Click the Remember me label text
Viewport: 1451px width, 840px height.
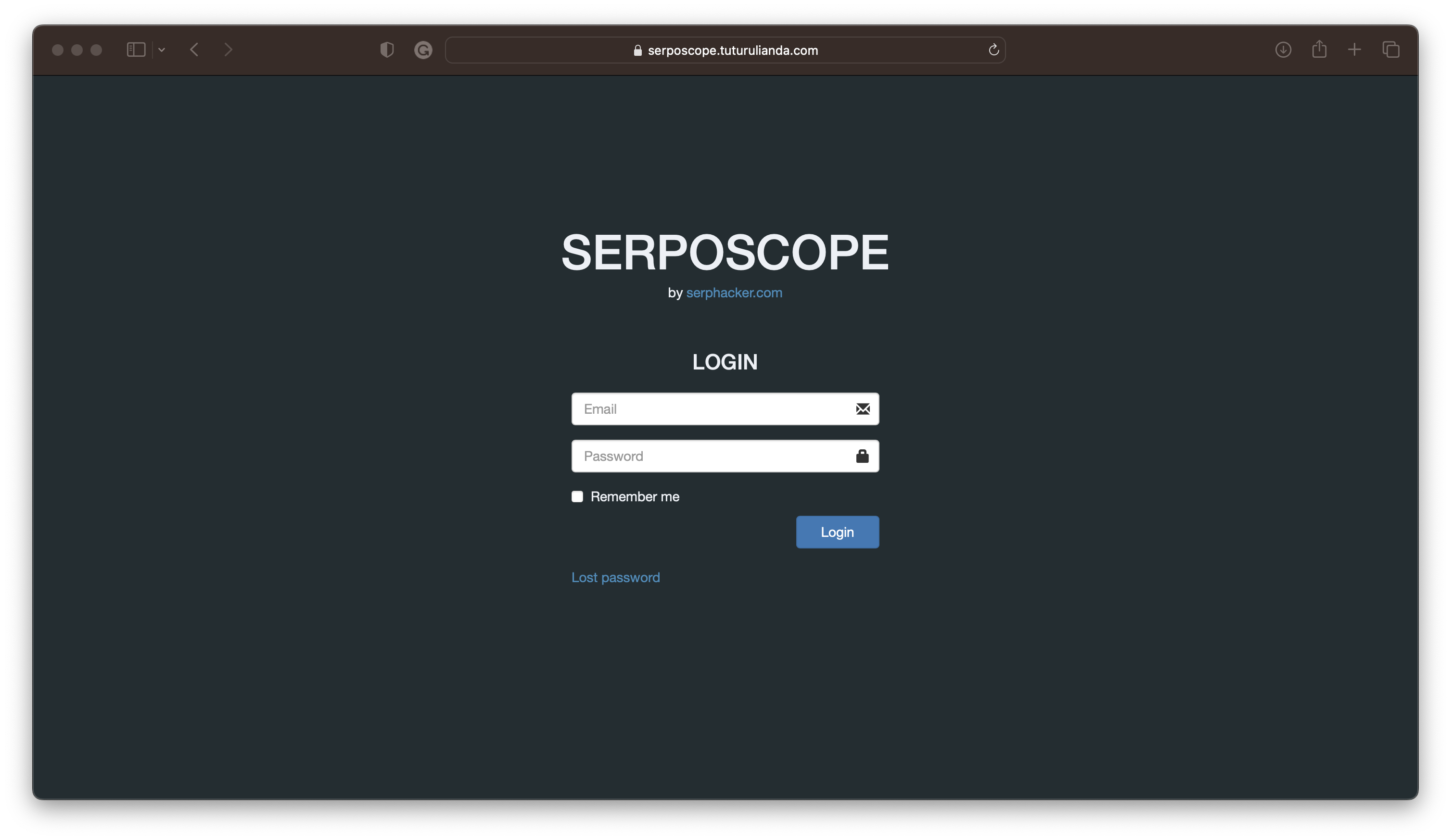[635, 496]
